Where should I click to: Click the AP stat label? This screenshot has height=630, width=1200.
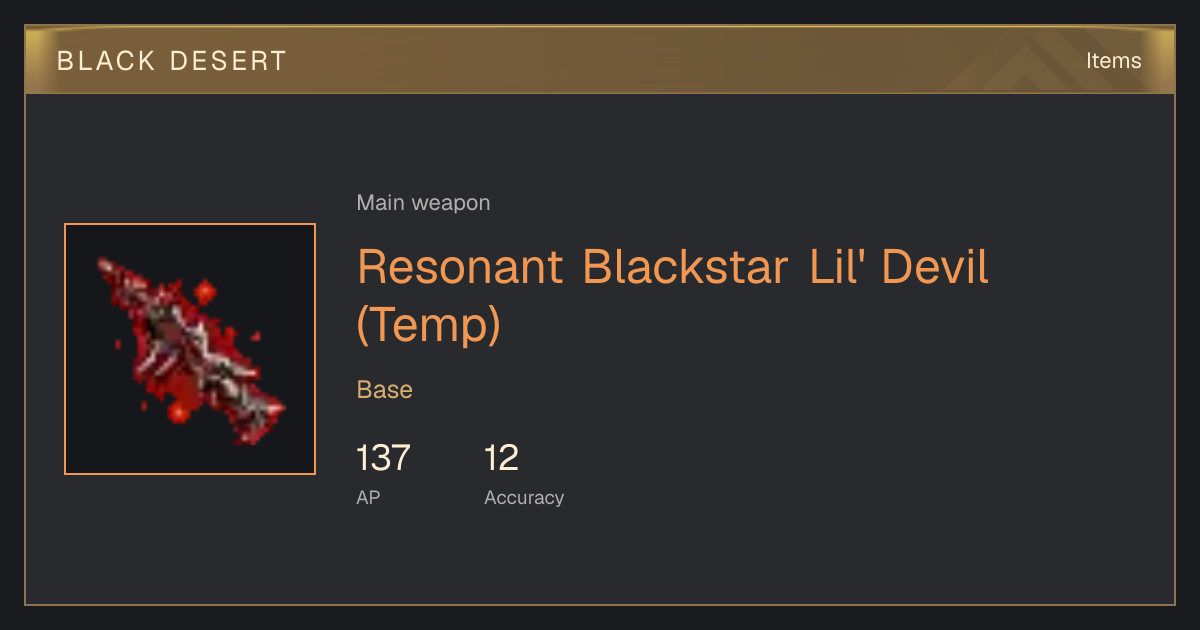tap(368, 497)
